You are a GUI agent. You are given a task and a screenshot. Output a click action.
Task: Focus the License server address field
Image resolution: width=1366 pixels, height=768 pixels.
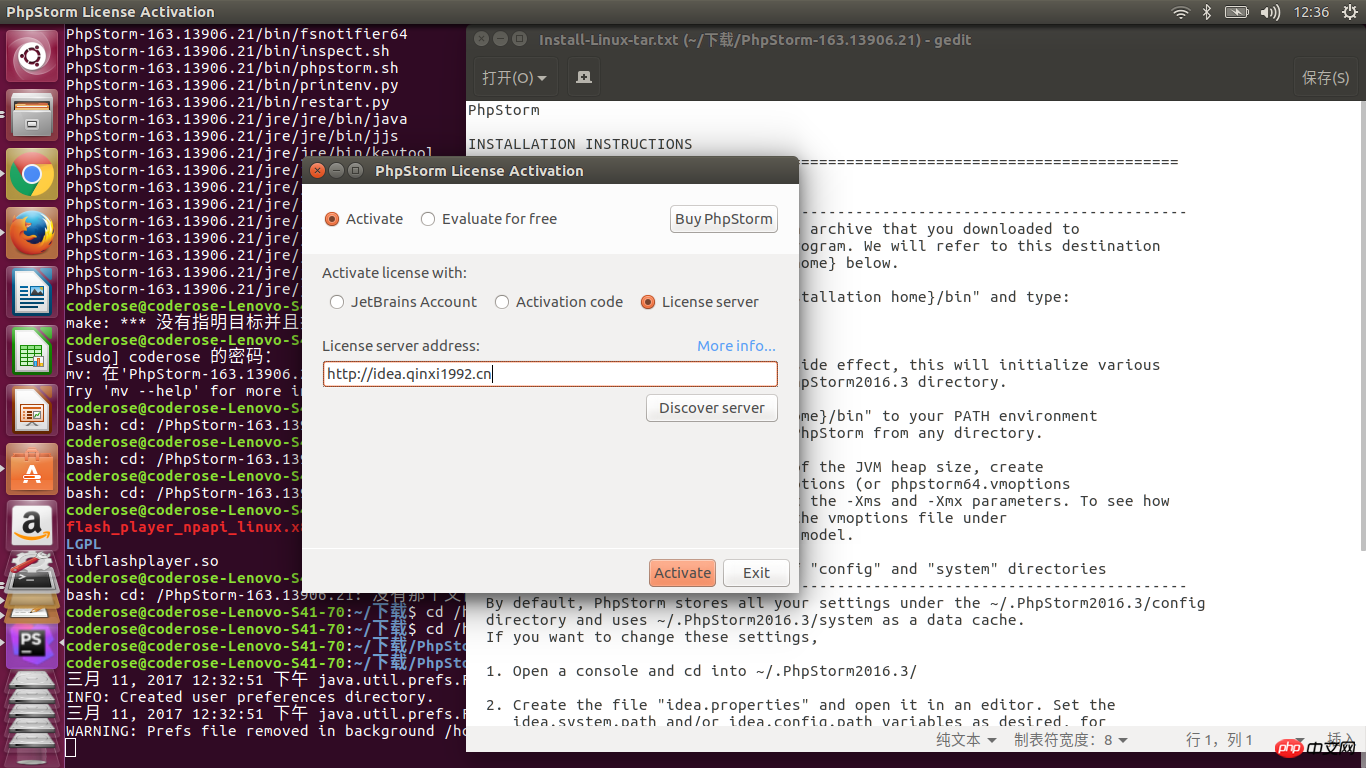pos(550,374)
